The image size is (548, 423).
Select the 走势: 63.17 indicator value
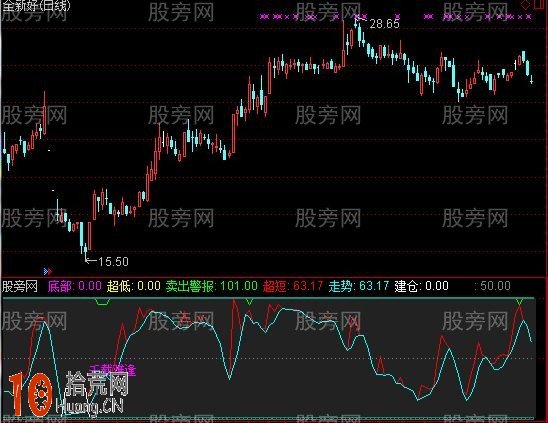coord(359,286)
